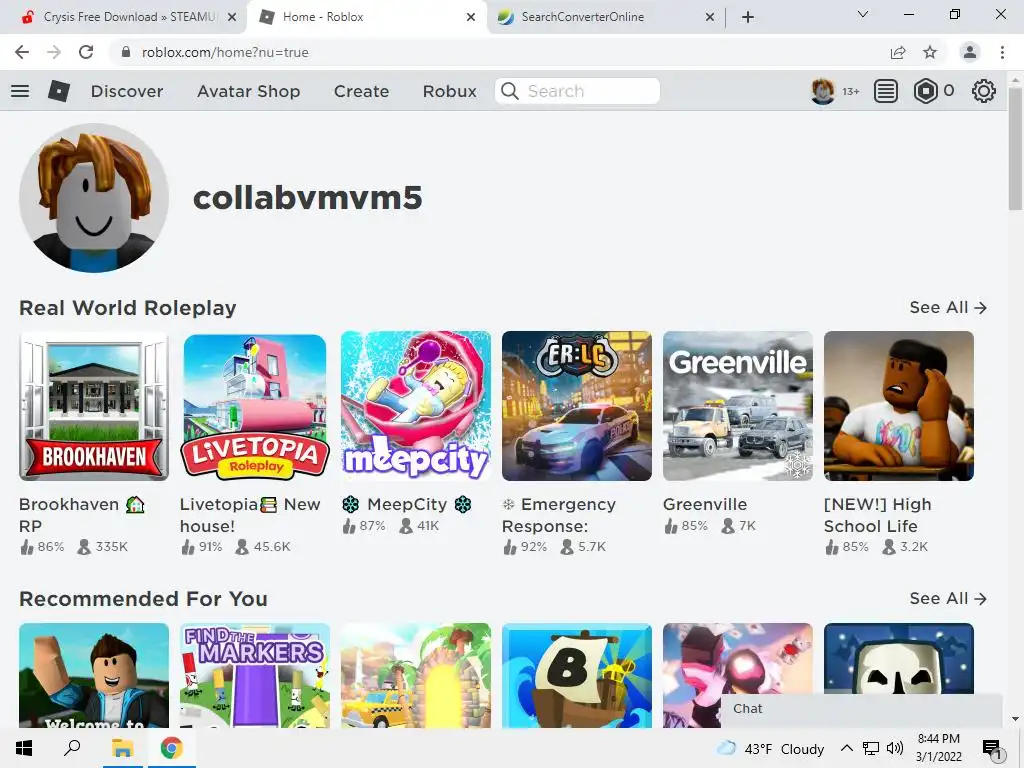Image resolution: width=1024 pixels, height=768 pixels.
Task: Click the small avatar icon in navbar
Action: point(823,91)
